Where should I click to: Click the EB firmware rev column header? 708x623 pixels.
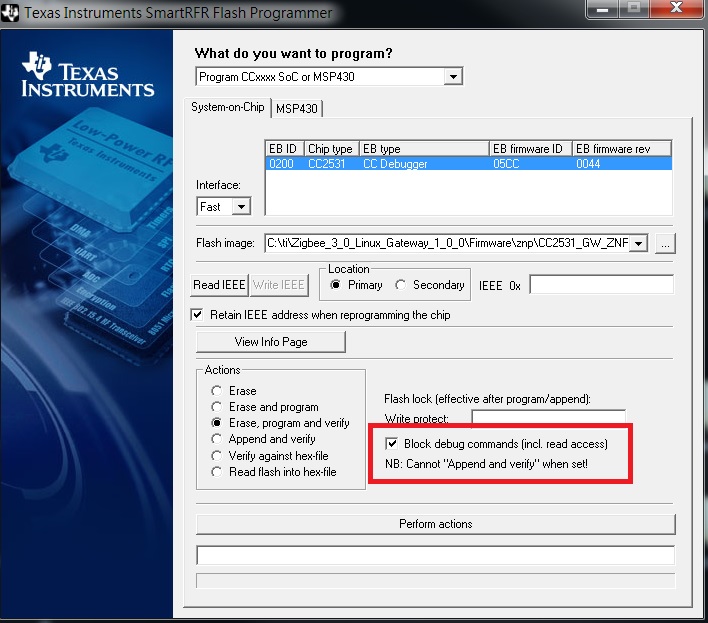point(622,149)
